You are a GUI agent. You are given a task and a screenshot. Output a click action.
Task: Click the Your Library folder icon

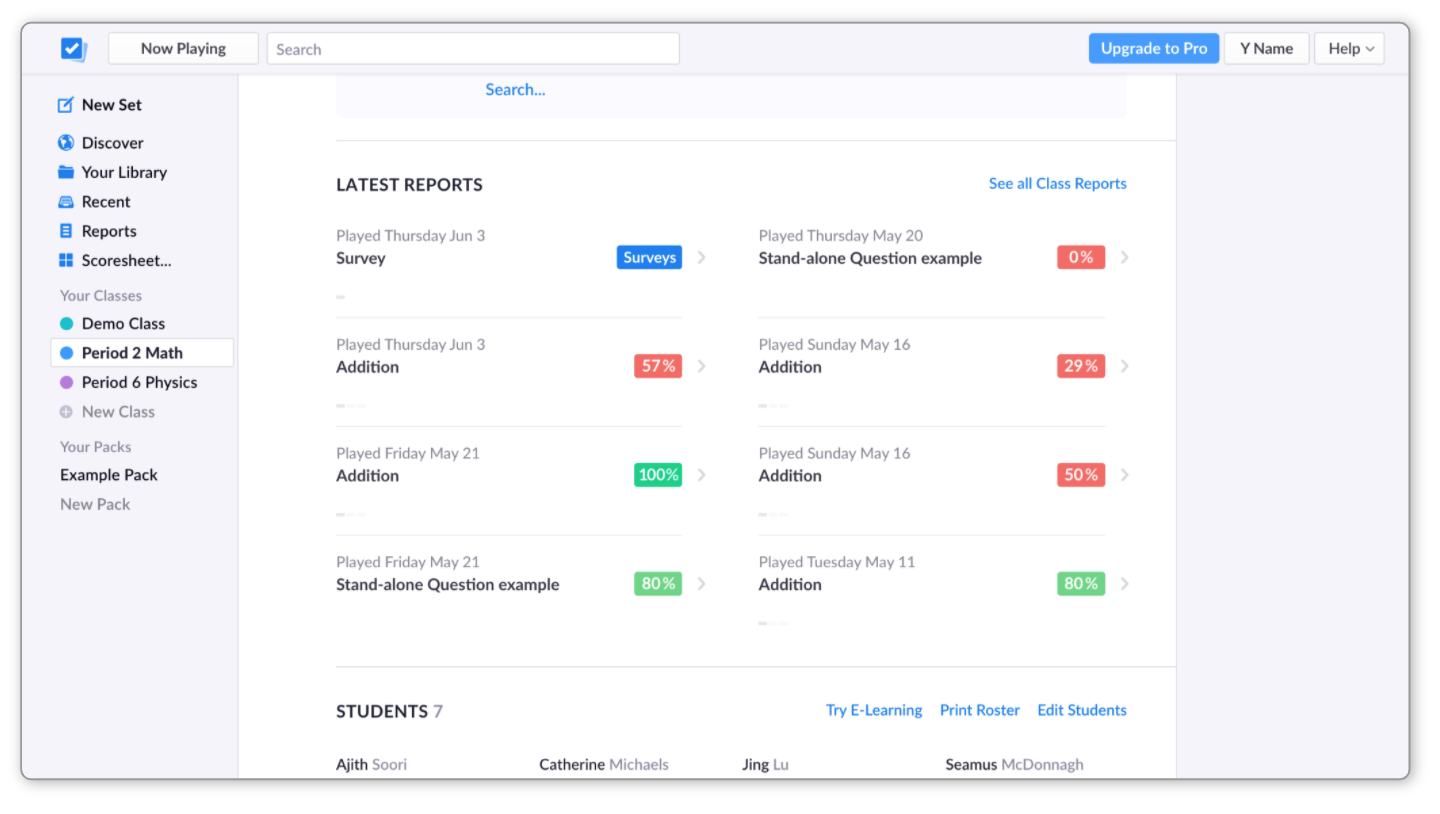click(66, 172)
